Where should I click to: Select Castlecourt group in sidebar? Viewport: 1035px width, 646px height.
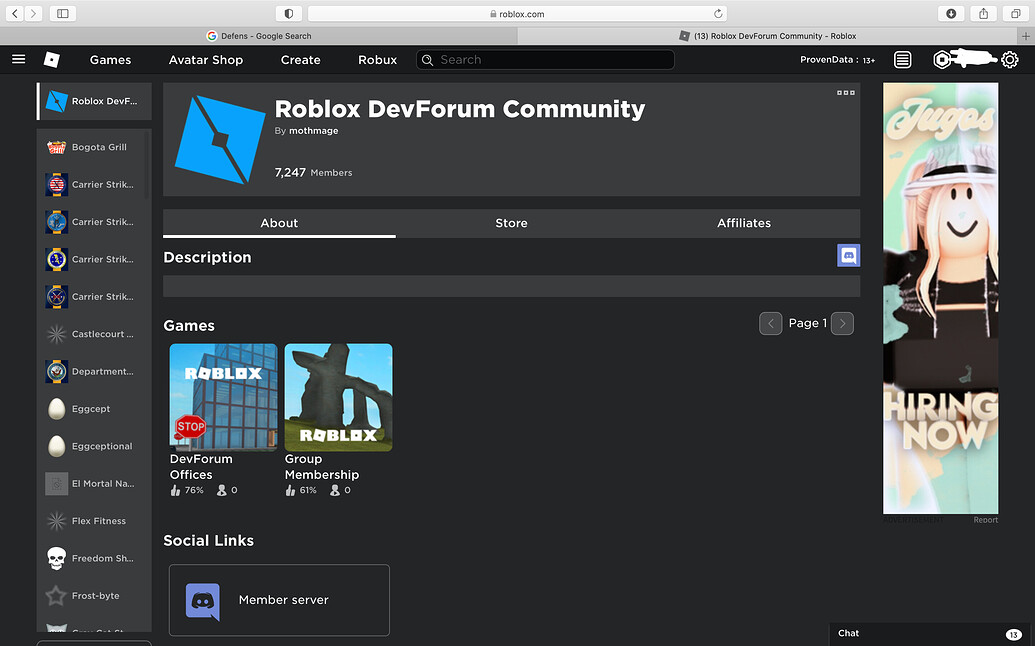(x=94, y=334)
